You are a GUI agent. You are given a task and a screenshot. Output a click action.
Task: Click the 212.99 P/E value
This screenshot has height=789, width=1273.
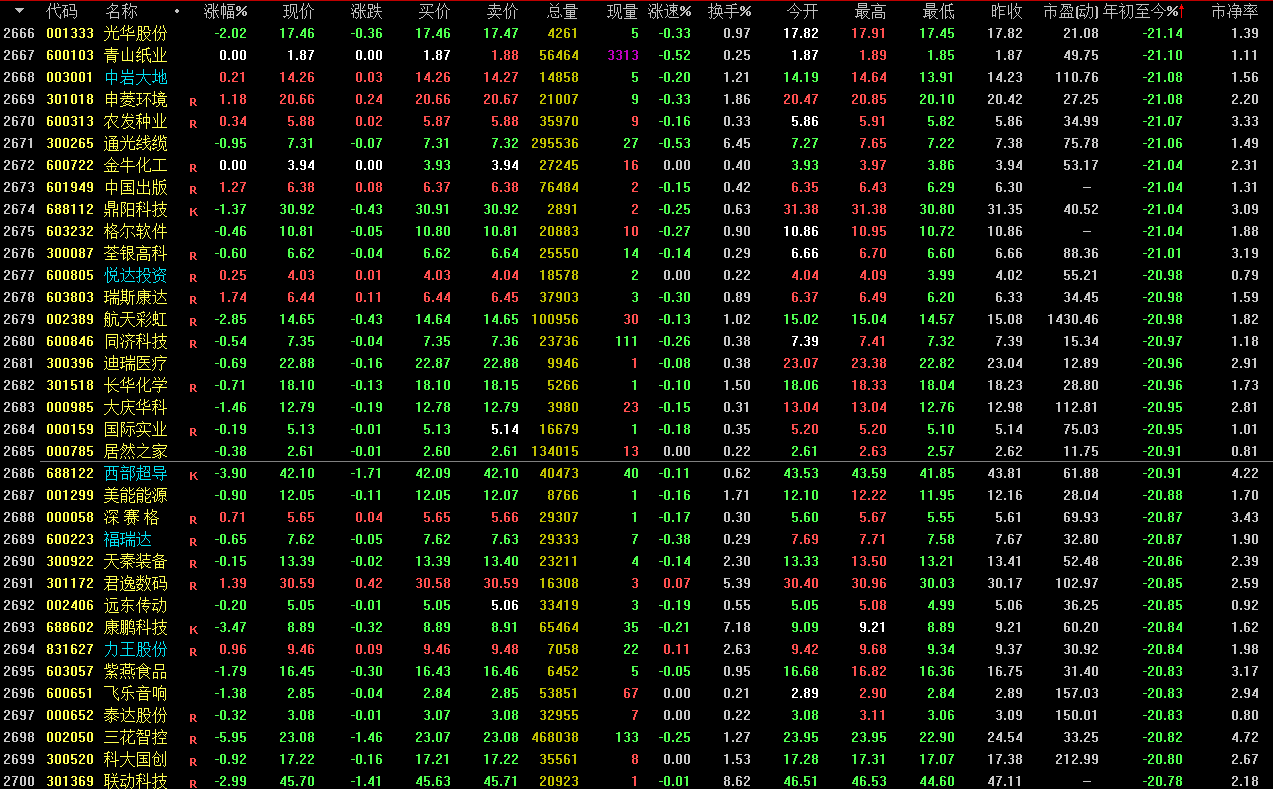coord(1078,760)
